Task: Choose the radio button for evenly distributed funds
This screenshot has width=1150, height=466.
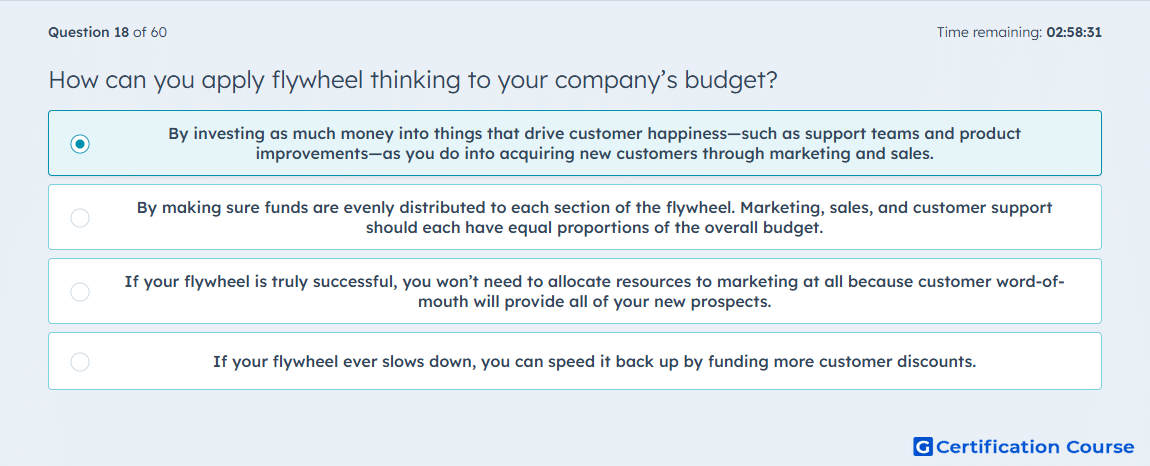Action: click(x=80, y=218)
